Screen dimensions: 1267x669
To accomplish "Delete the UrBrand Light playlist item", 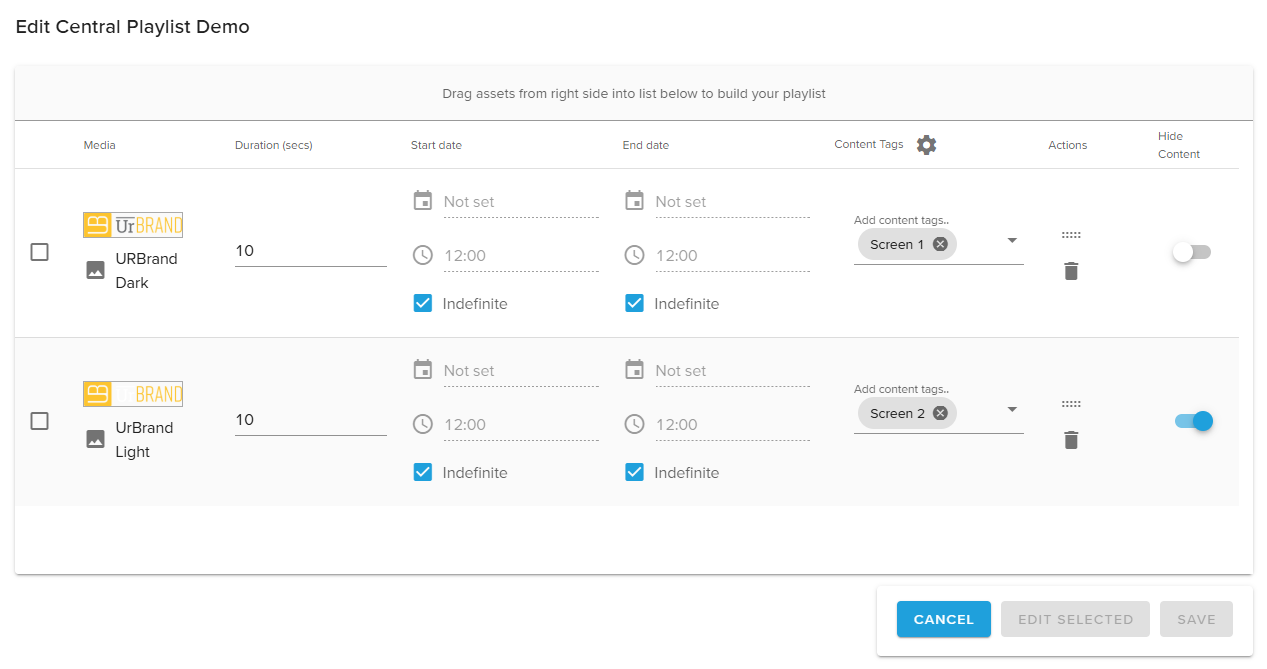I will click(1071, 440).
